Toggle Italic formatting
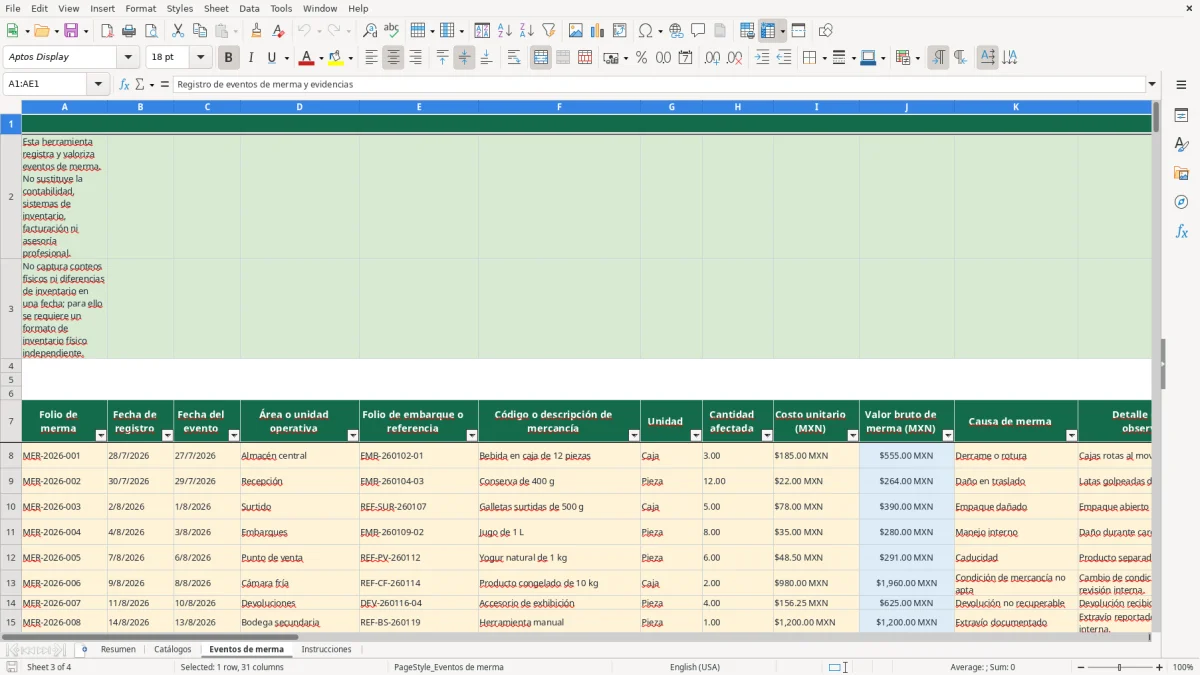This screenshot has width=1200, height=675. (251, 58)
